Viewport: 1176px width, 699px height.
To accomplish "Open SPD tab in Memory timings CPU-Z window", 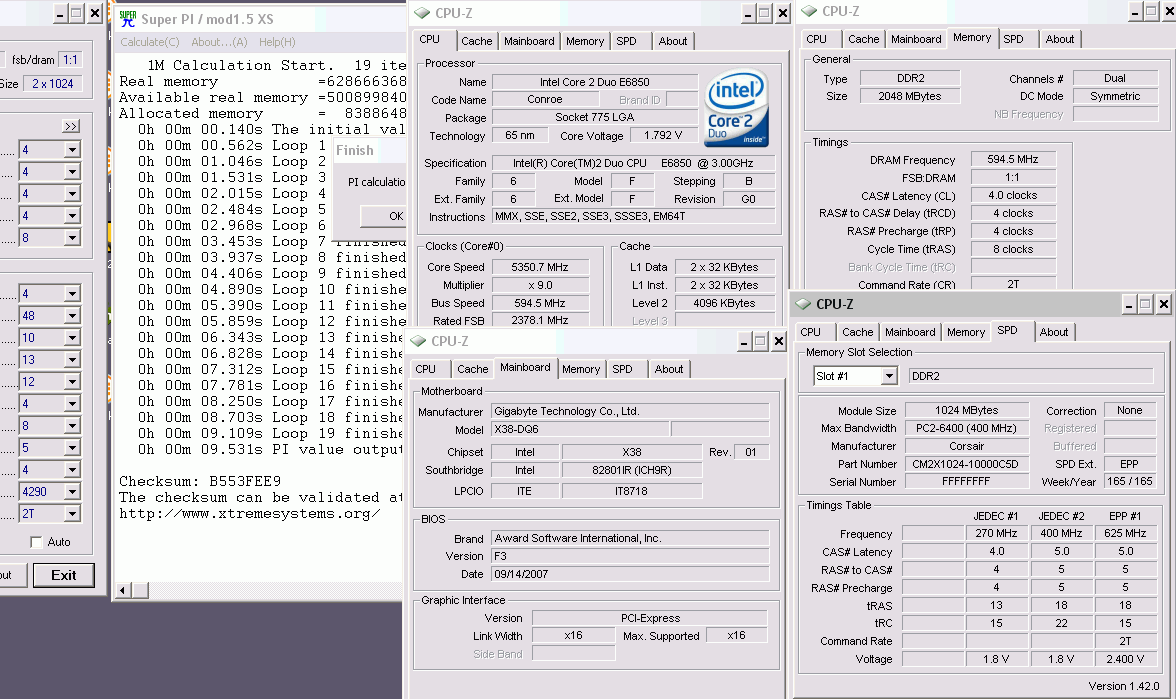I will coord(1013,39).
